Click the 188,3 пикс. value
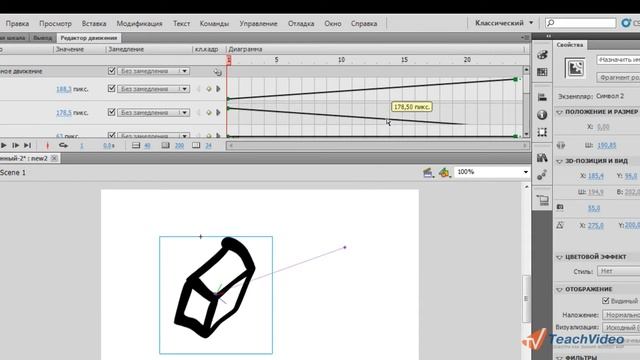 pyautogui.click(x=64, y=89)
